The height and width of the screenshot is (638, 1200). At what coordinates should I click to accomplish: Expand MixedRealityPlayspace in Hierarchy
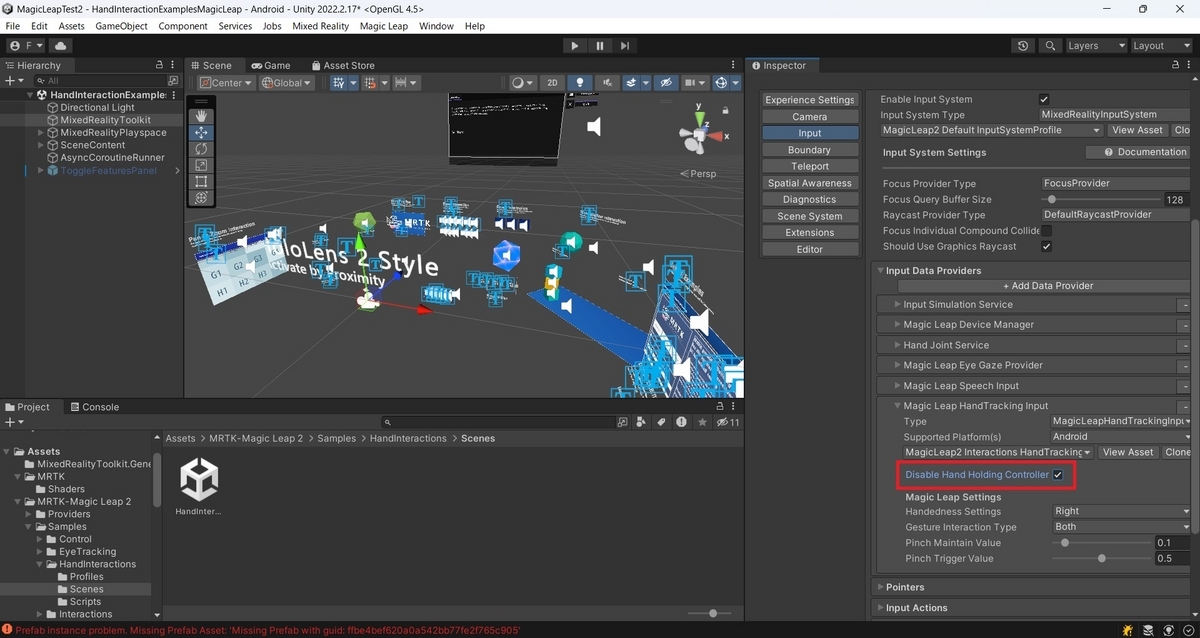point(41,132)
